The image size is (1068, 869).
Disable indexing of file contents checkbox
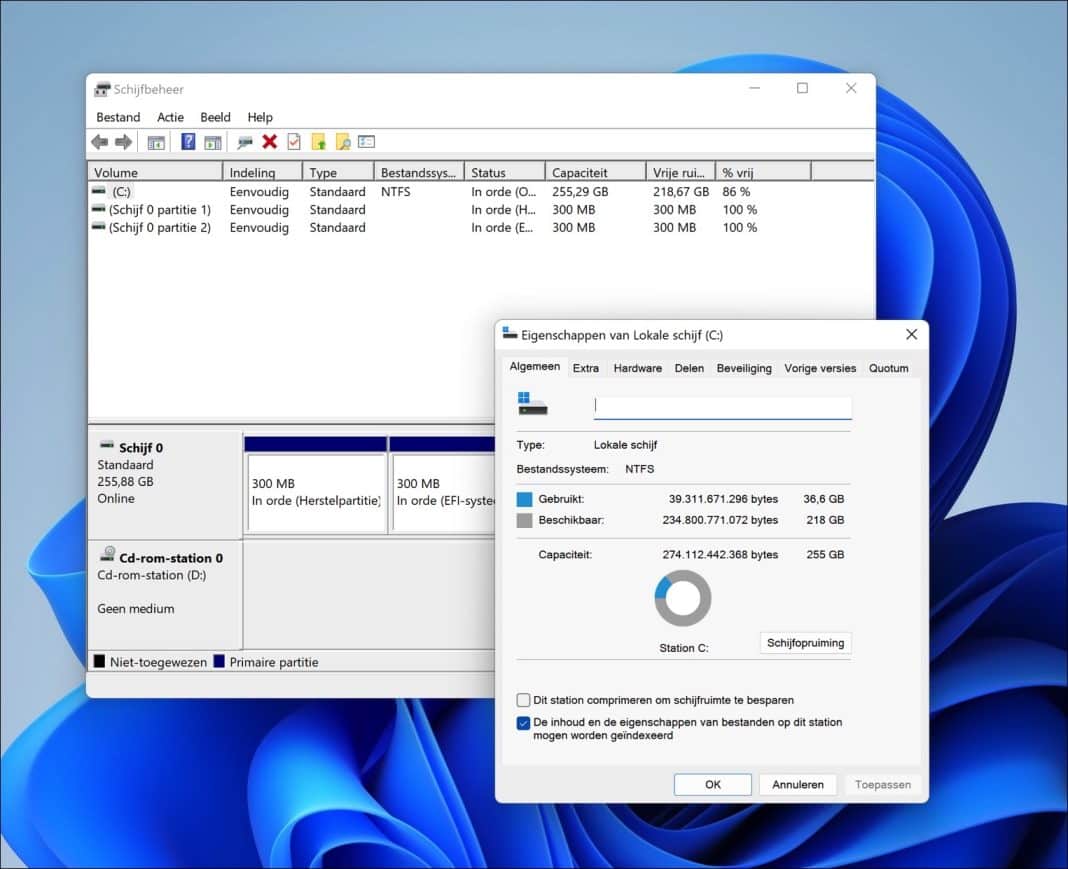click(x=524, y=722)
